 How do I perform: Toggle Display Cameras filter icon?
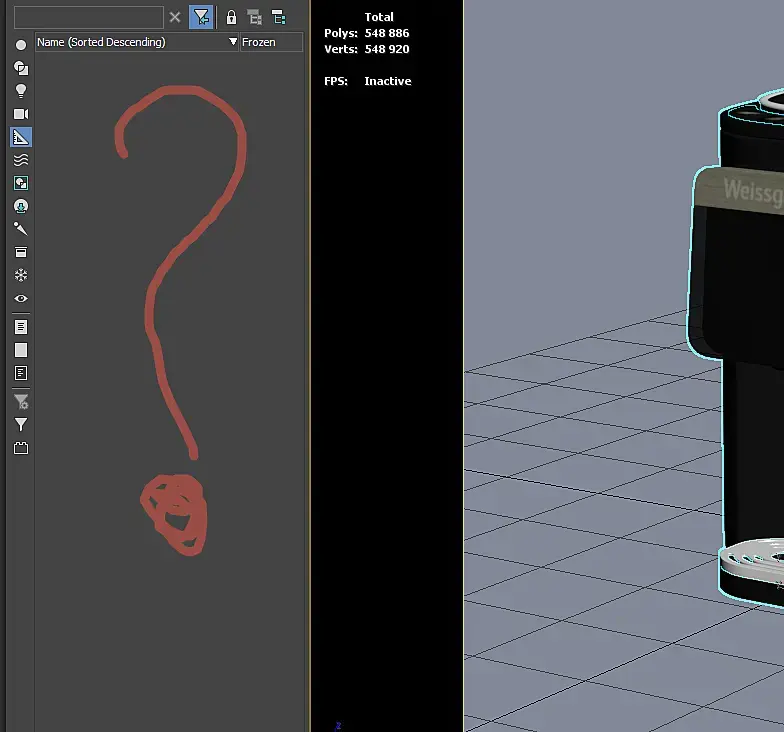pyautogui.click(x=20, y=114)
